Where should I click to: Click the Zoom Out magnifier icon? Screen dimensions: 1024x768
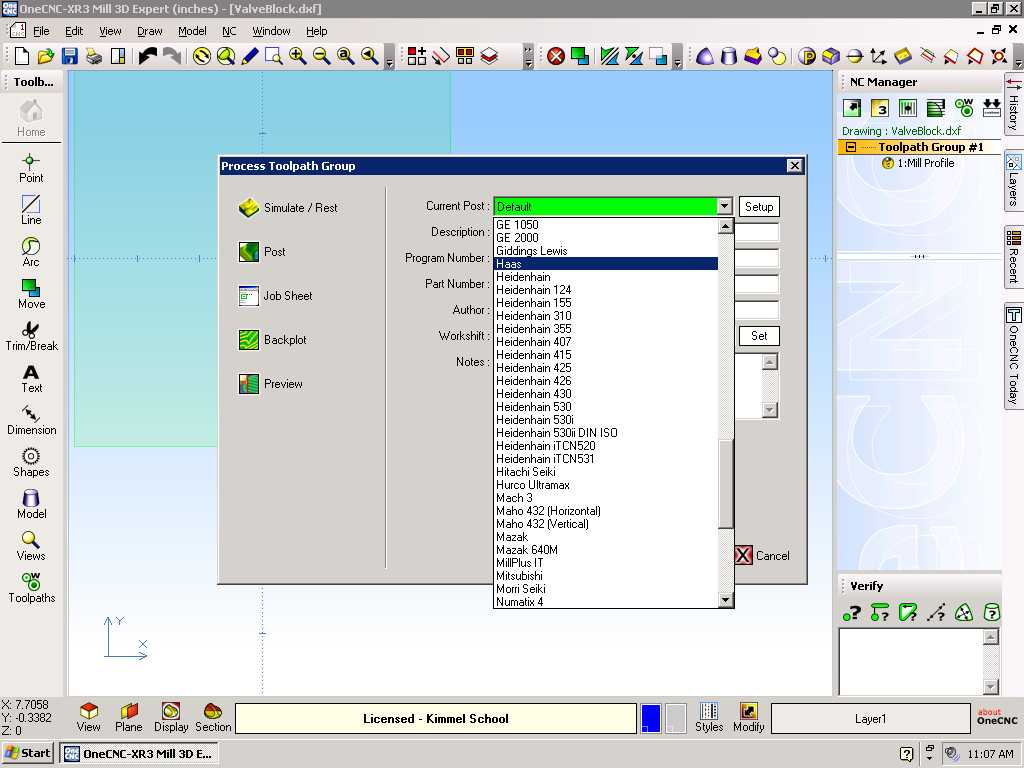(322, 56)
